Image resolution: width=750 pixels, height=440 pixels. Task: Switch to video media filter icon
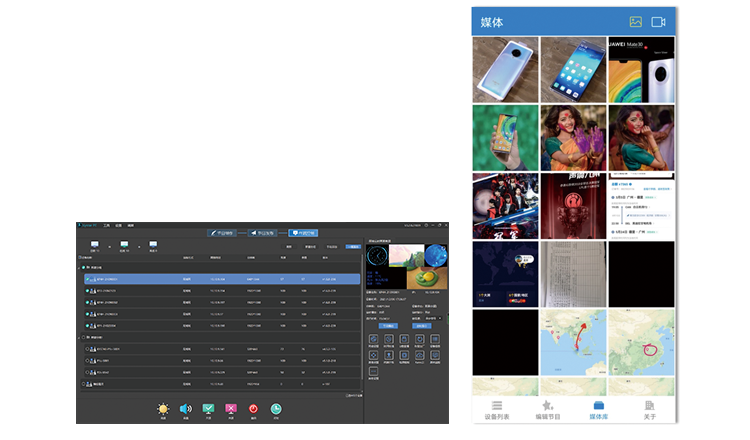pyautogui.click(x=658, y=21)
